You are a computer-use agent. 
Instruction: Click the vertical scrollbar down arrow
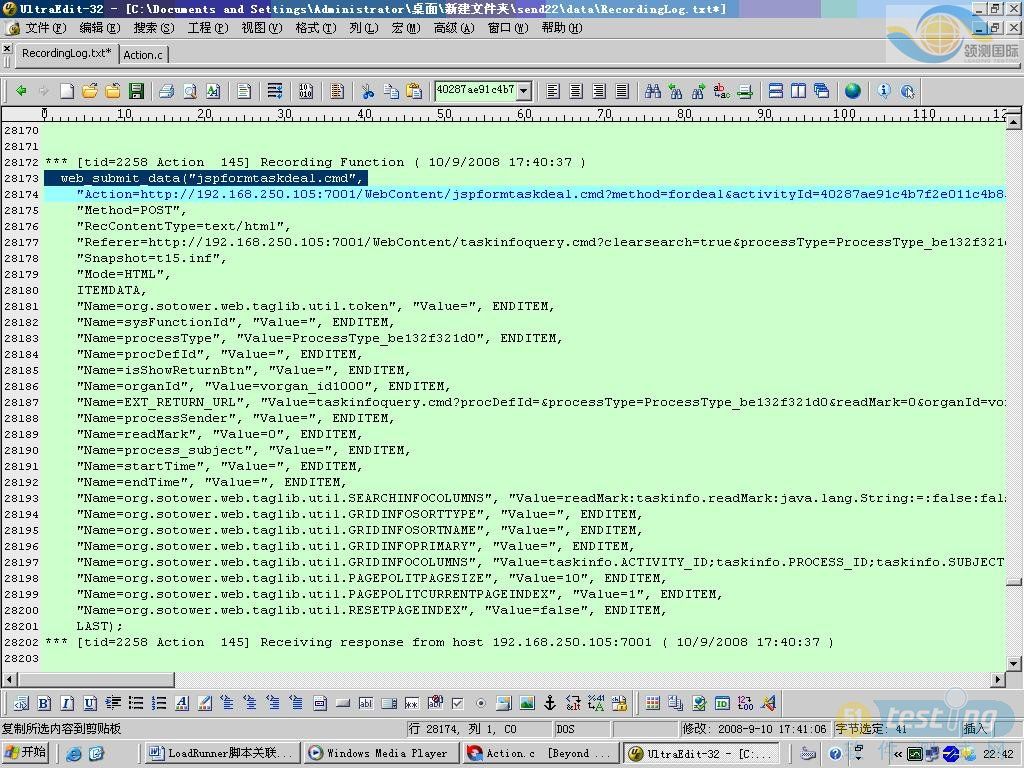(1015, 663)
